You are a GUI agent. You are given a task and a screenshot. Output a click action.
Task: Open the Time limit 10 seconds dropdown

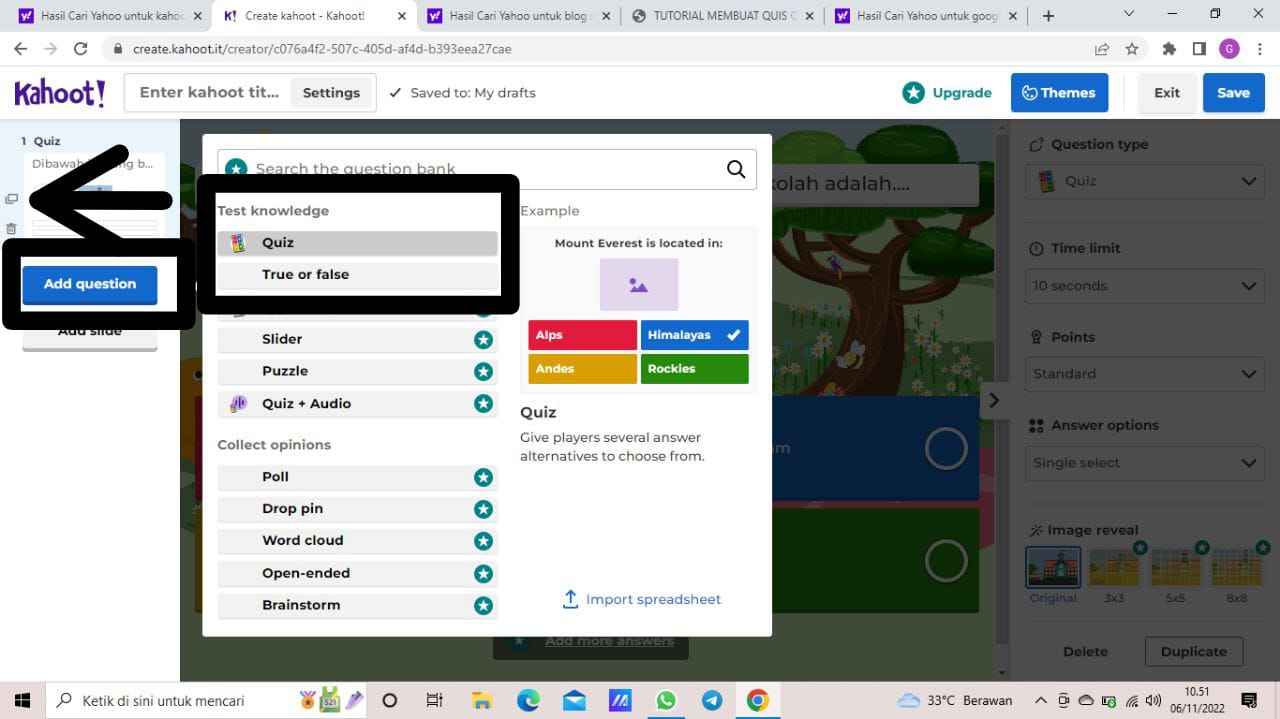[1144, 286]
